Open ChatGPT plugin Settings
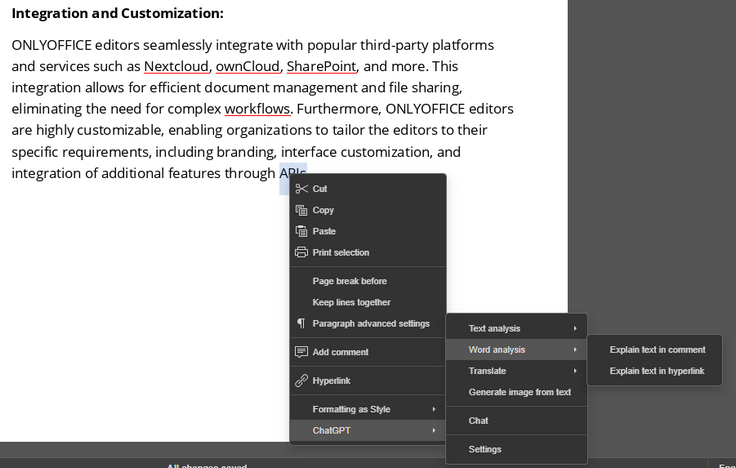 [x=485, y=449]
